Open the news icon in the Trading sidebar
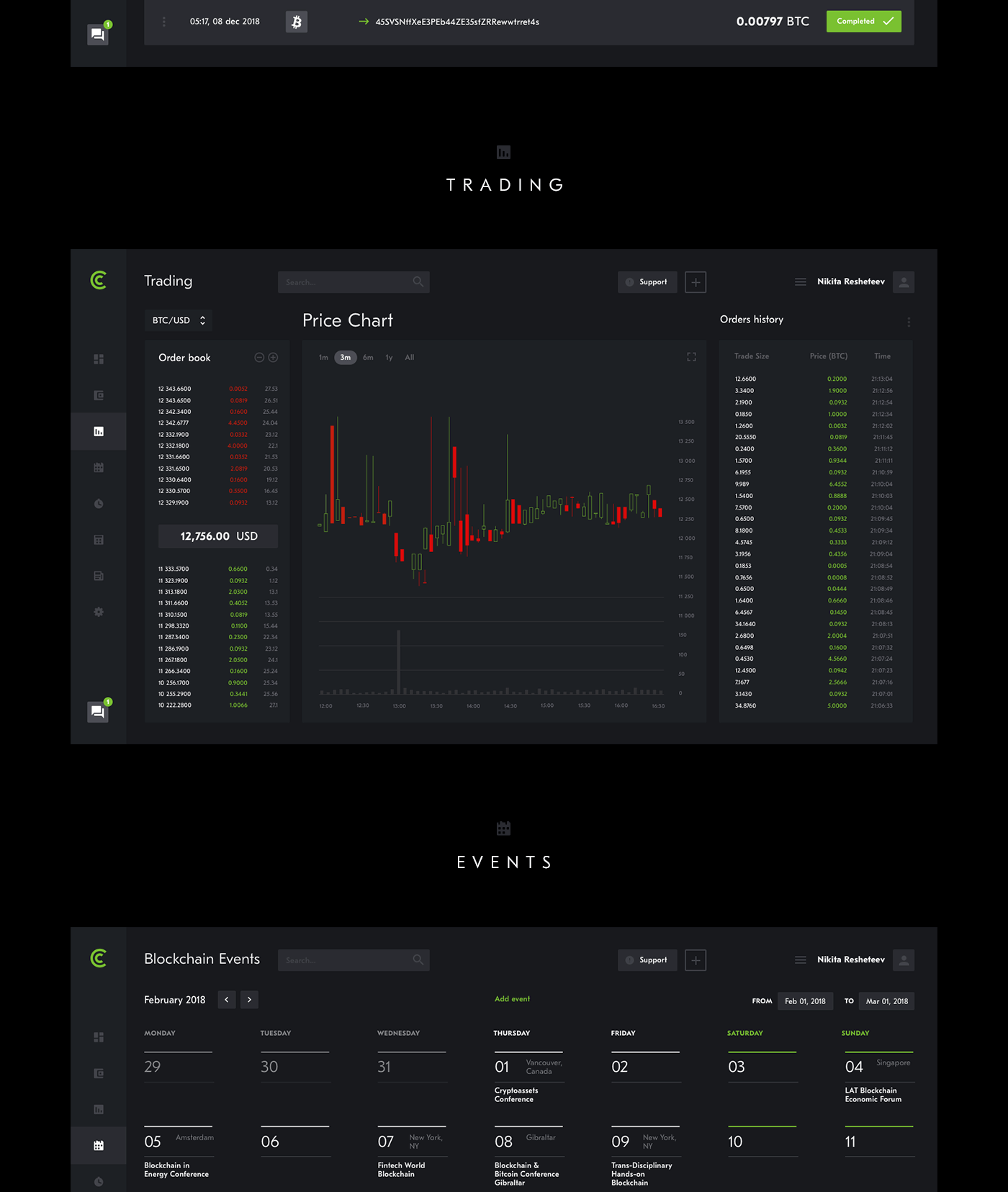1008x1192 pixels. pos(99,576)
